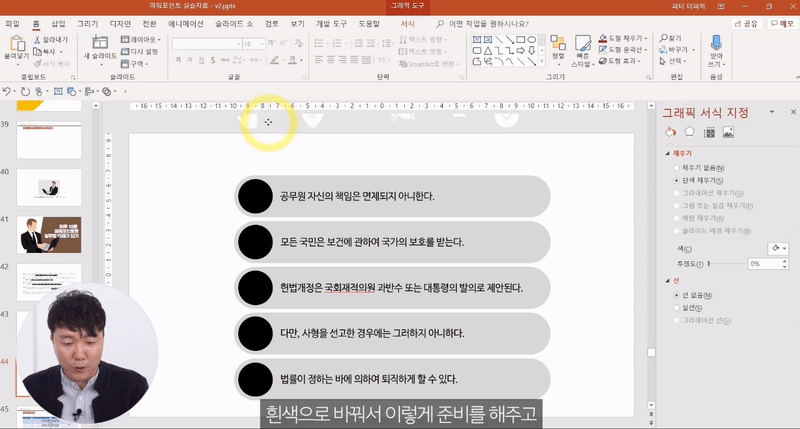Click 다시 설정 (Reset) slide icon
This screenshot has height=429, width=800.
[125, 52]
